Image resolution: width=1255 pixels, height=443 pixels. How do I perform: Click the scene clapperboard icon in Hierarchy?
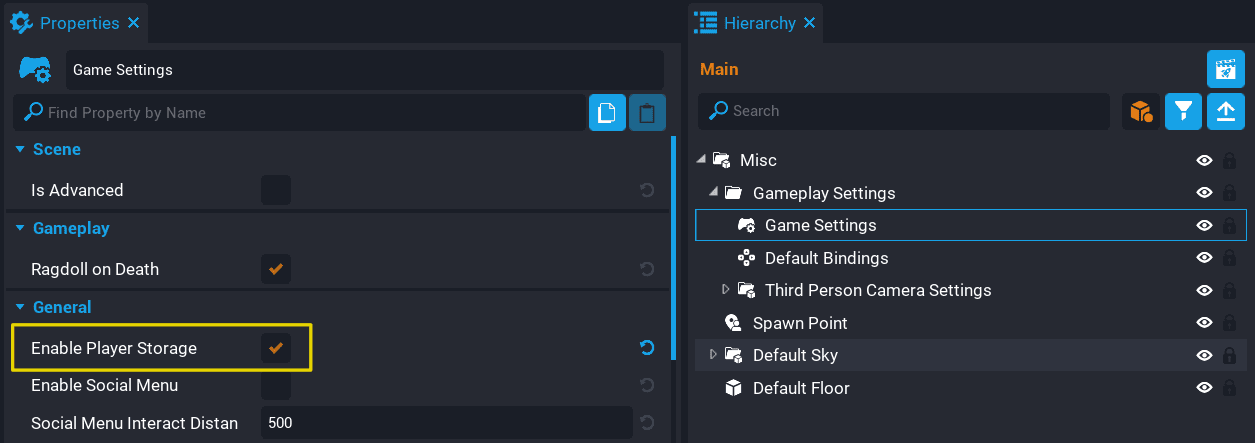1225,70
